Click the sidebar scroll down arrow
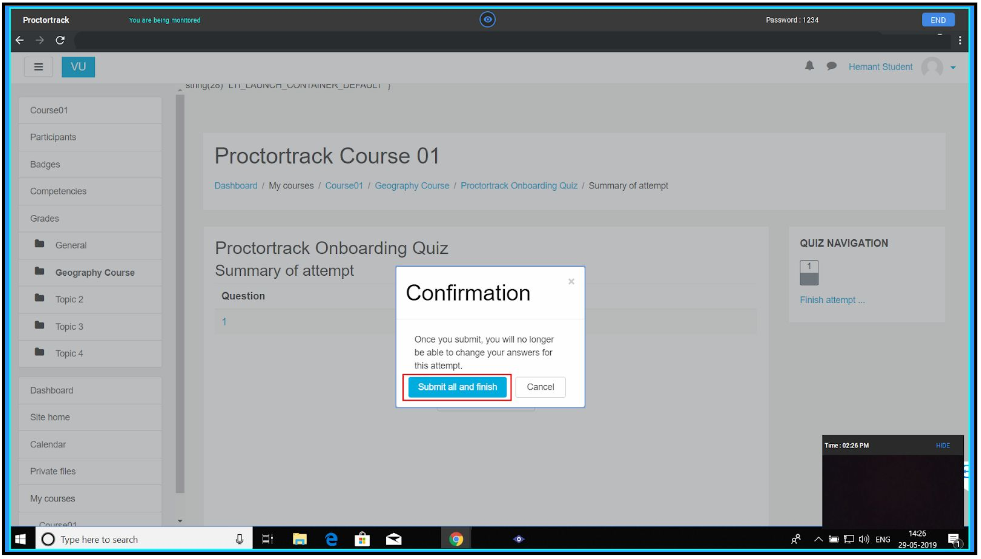The image size is (981, 559). (180, 521)
